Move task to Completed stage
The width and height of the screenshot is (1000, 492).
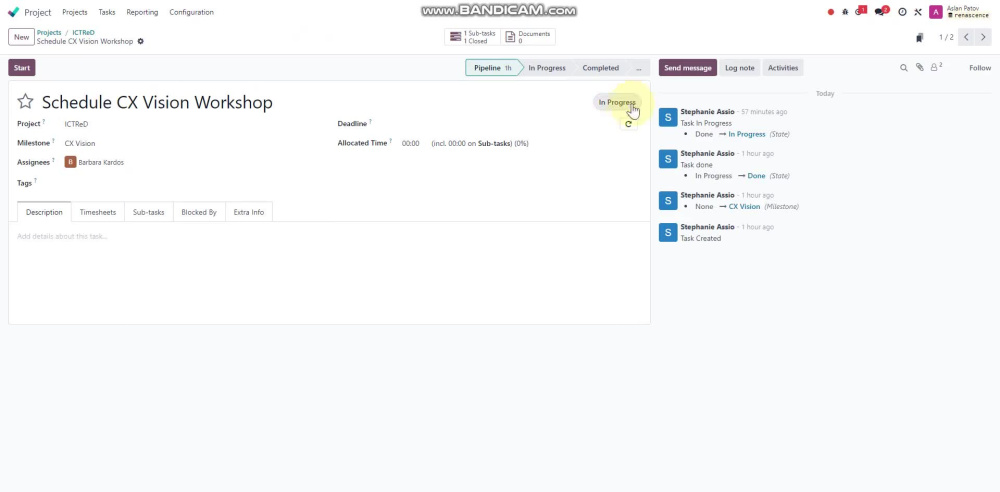tap(600, 68)
